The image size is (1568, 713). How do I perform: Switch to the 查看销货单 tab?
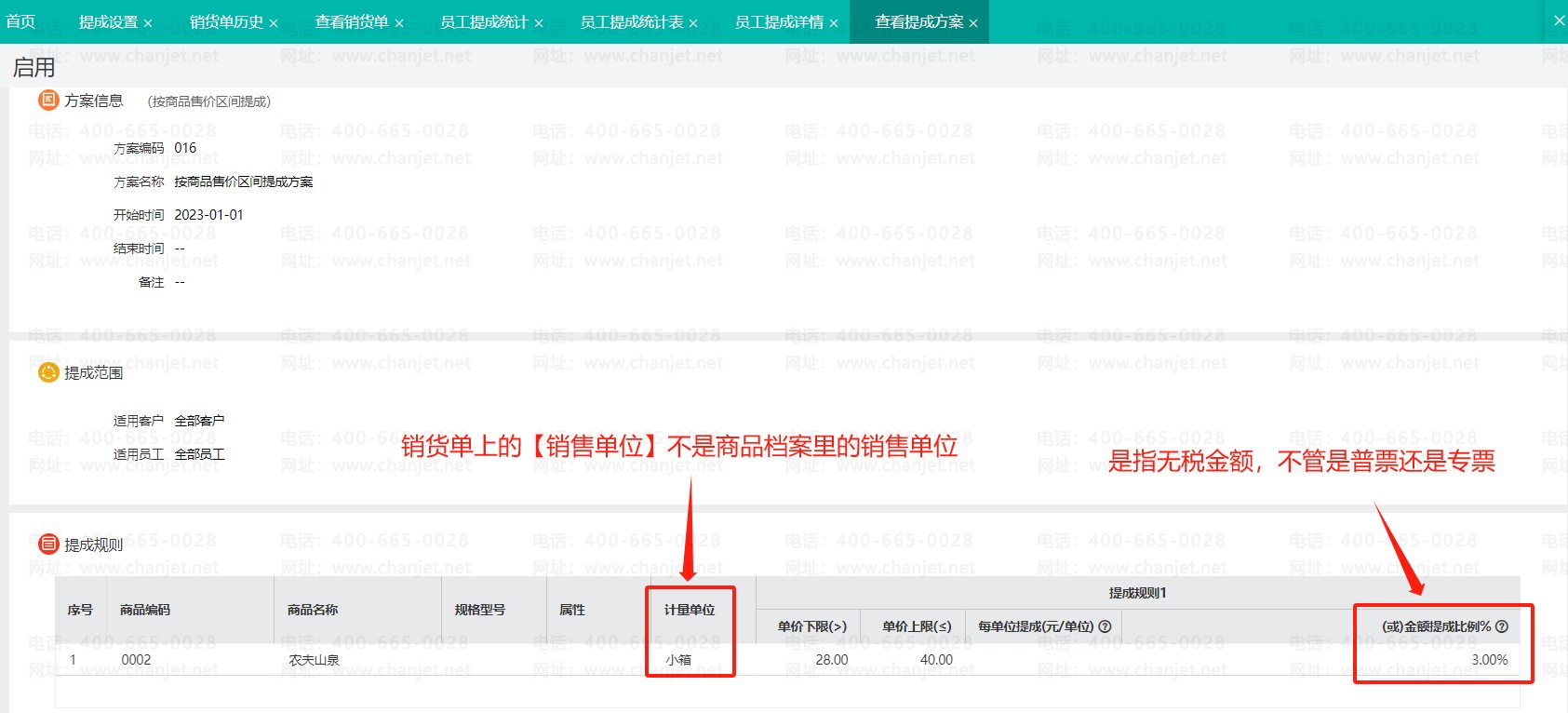pos(352,21)
